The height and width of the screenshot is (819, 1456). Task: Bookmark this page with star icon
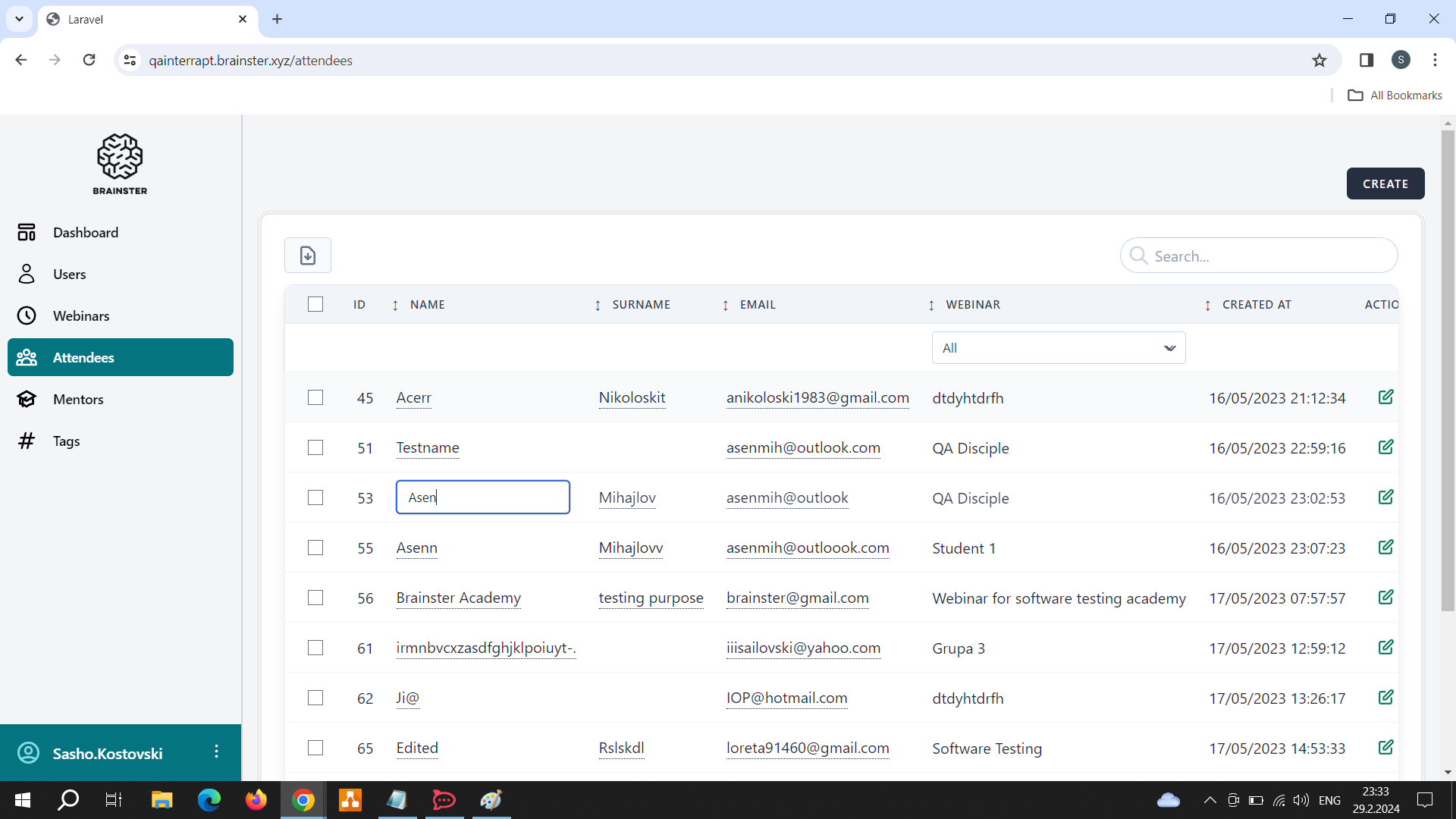click(x=1319, y=61)
